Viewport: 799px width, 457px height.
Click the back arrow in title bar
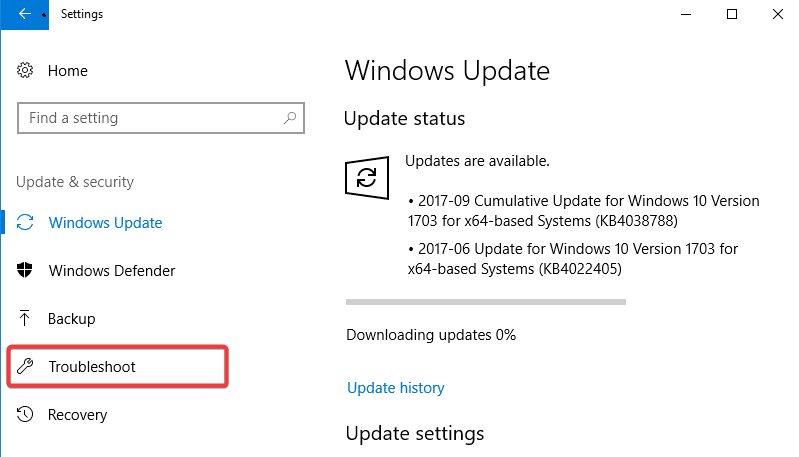click(x=24, y=14)
